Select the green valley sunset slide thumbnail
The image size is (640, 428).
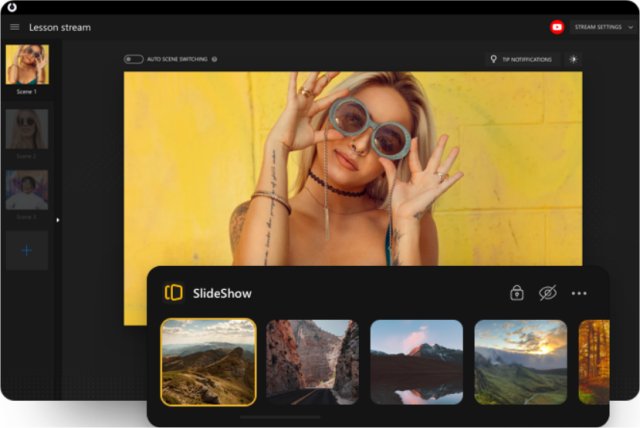coord(521,362)
